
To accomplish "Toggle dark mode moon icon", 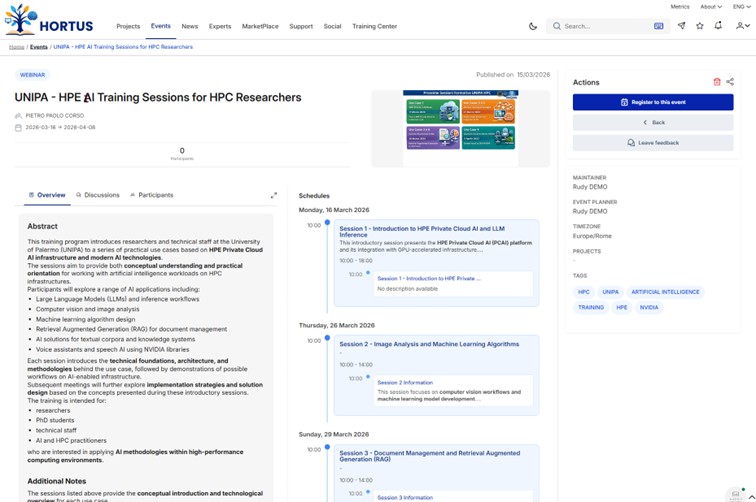I will [533, 26].
